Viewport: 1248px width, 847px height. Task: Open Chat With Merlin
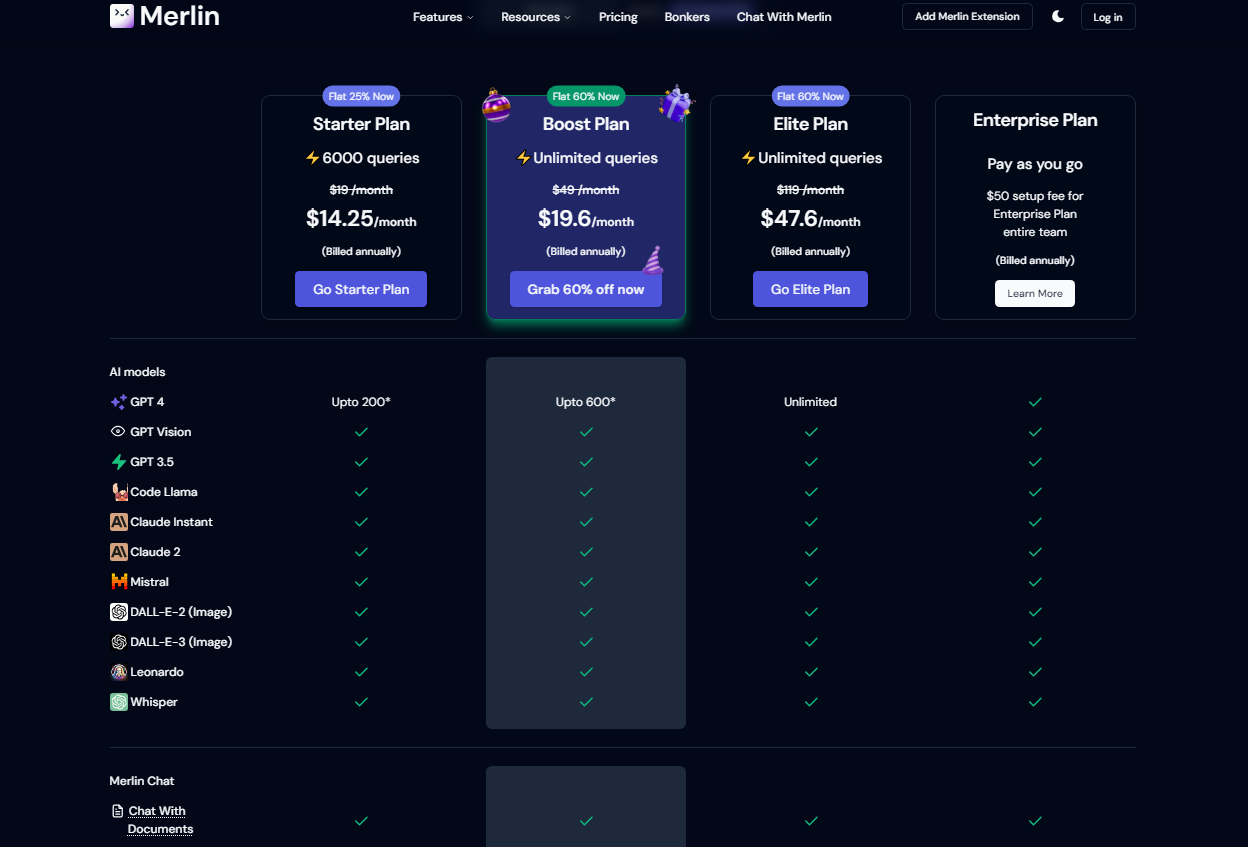(784, 17)
